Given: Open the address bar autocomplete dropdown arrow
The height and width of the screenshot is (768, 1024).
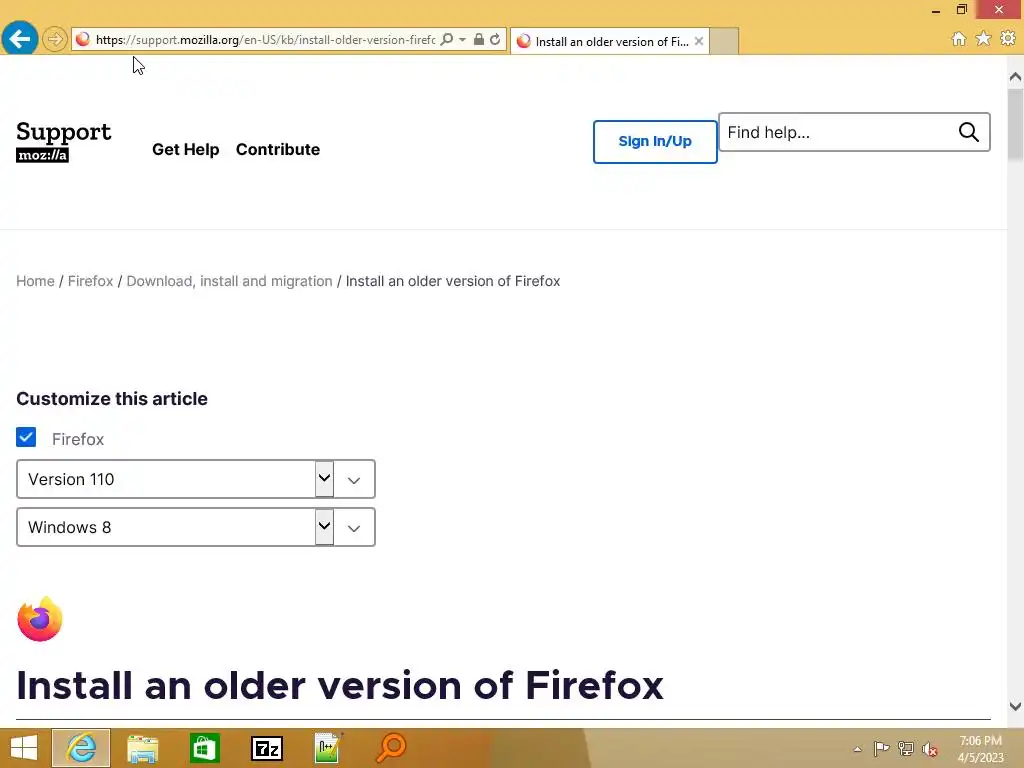Looking at the screenshot, I should 462,40.
